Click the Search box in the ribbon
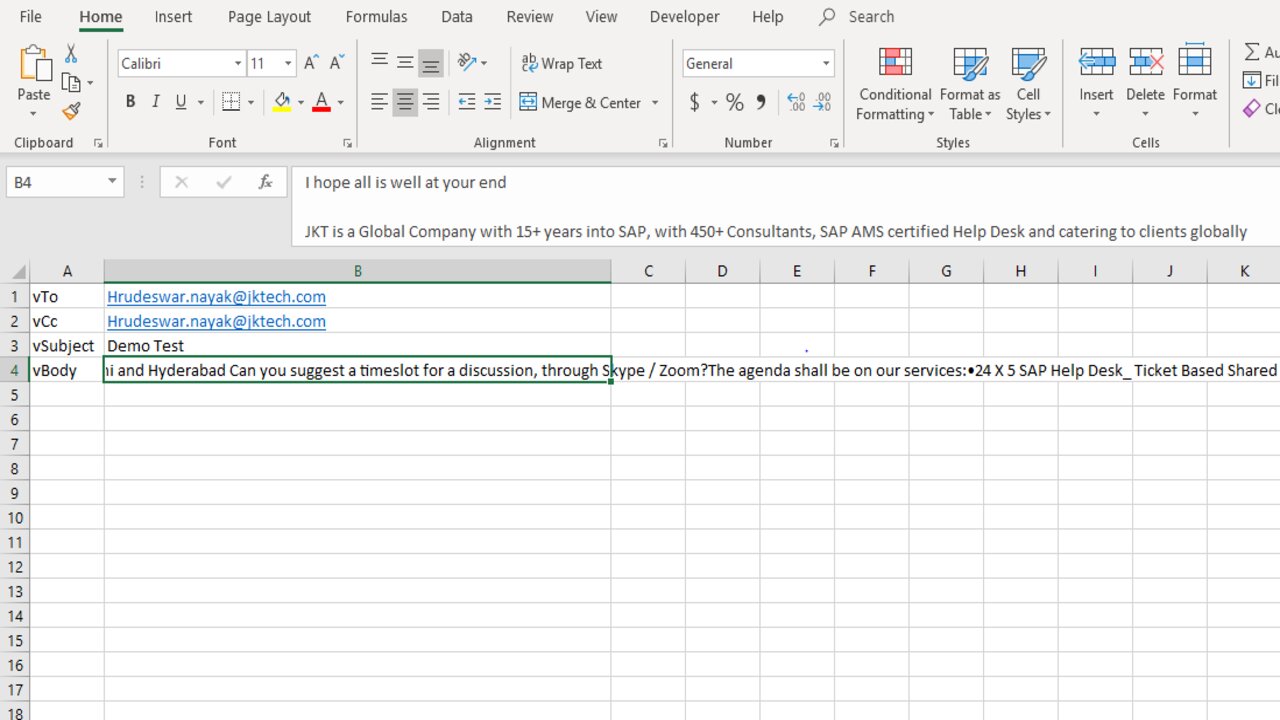The height and width of the screenshot is (720, 1280). coord(857,17)
